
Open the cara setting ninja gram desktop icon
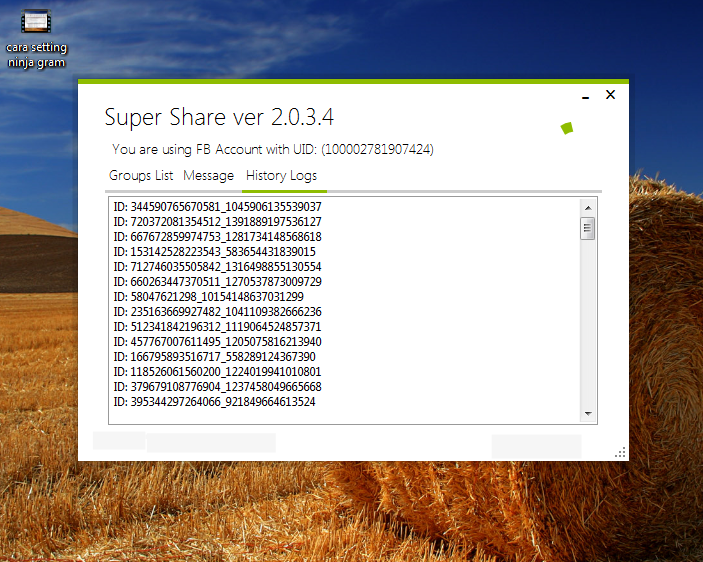(x=36, y=39)
